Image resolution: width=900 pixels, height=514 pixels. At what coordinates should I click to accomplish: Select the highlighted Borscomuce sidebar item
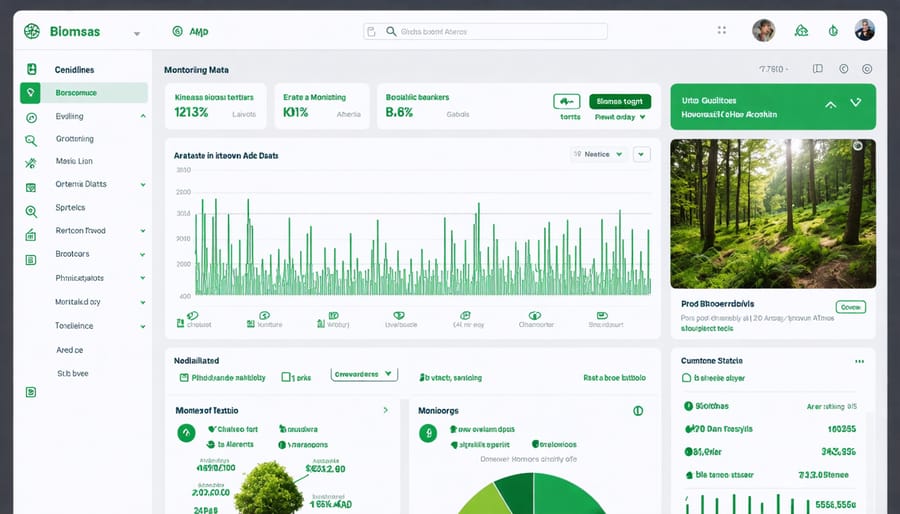pos(84,92)
